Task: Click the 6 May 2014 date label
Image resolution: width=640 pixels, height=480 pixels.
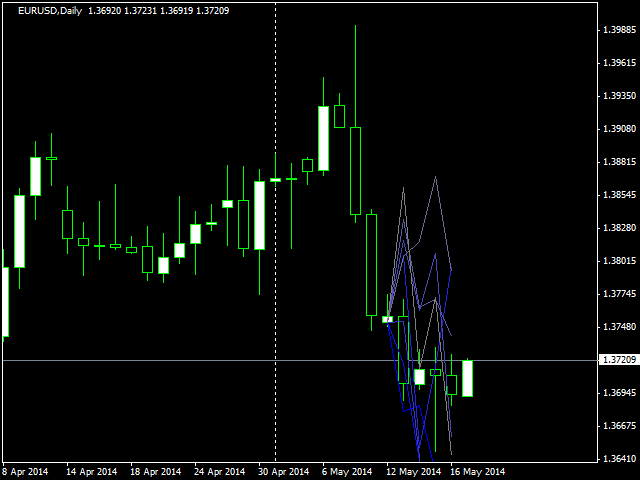Action: click(x=347, y=472)
